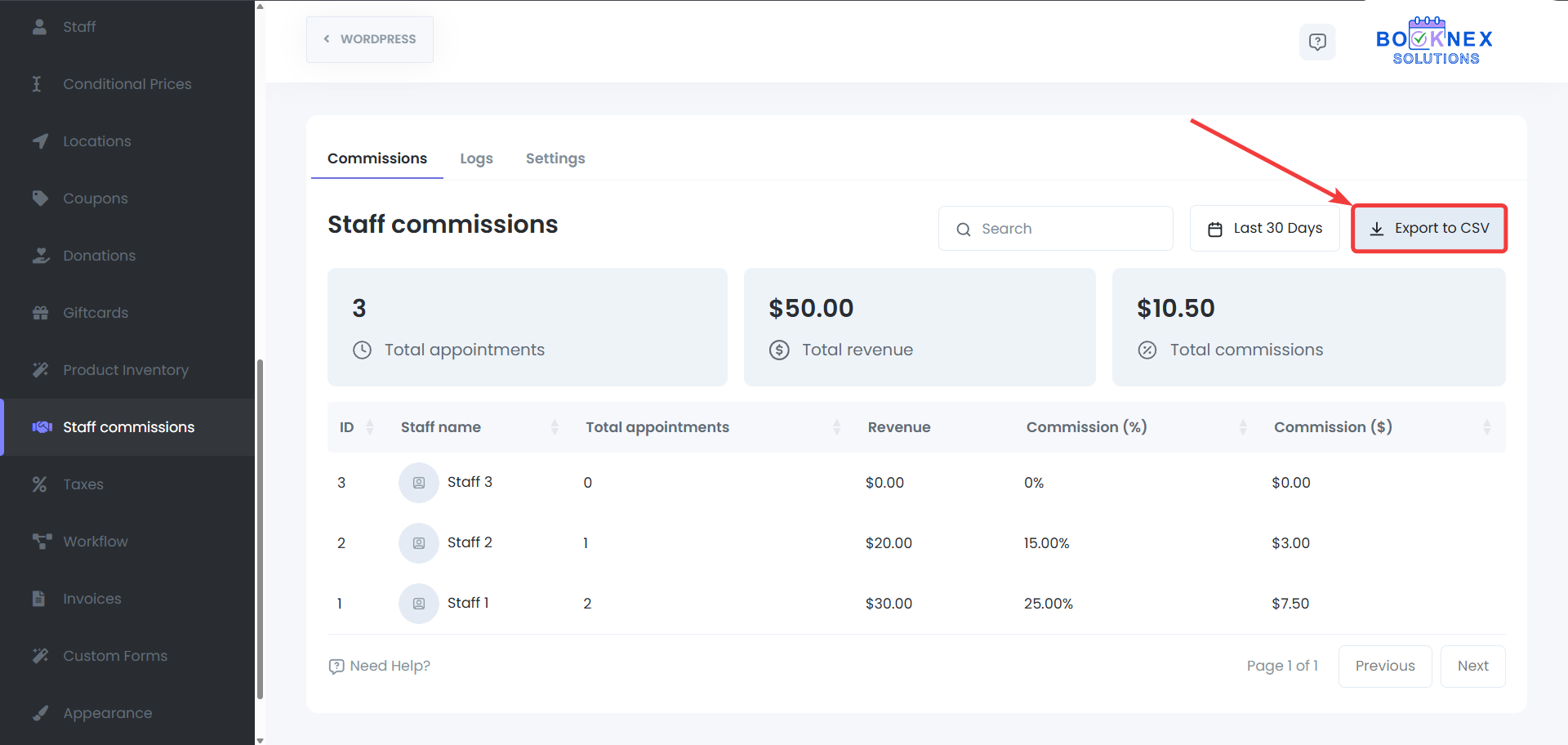Open the Last 30 Days date range selector
Viewport: 1568px width, 745px height.
click(1264, 228)
